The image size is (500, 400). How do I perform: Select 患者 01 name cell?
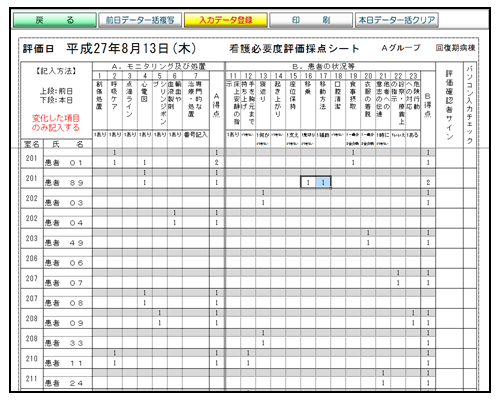point(68,163)
